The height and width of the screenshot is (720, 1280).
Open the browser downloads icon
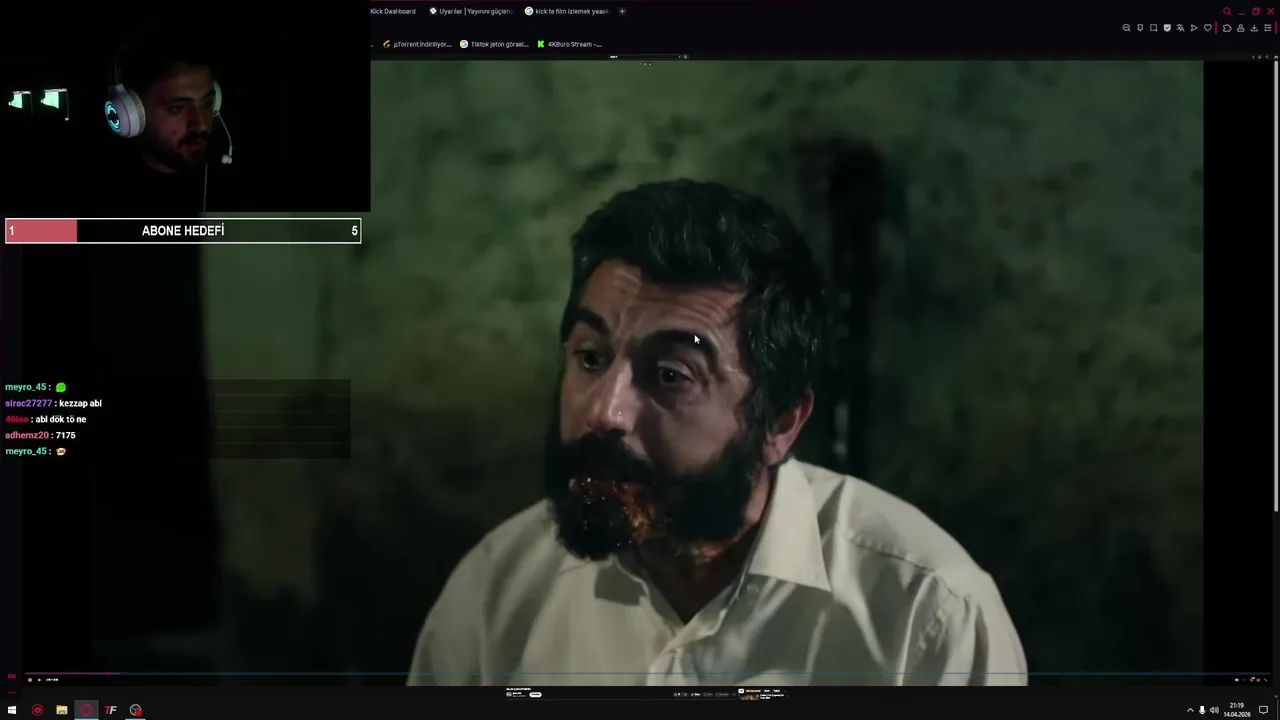(1254, 28)
